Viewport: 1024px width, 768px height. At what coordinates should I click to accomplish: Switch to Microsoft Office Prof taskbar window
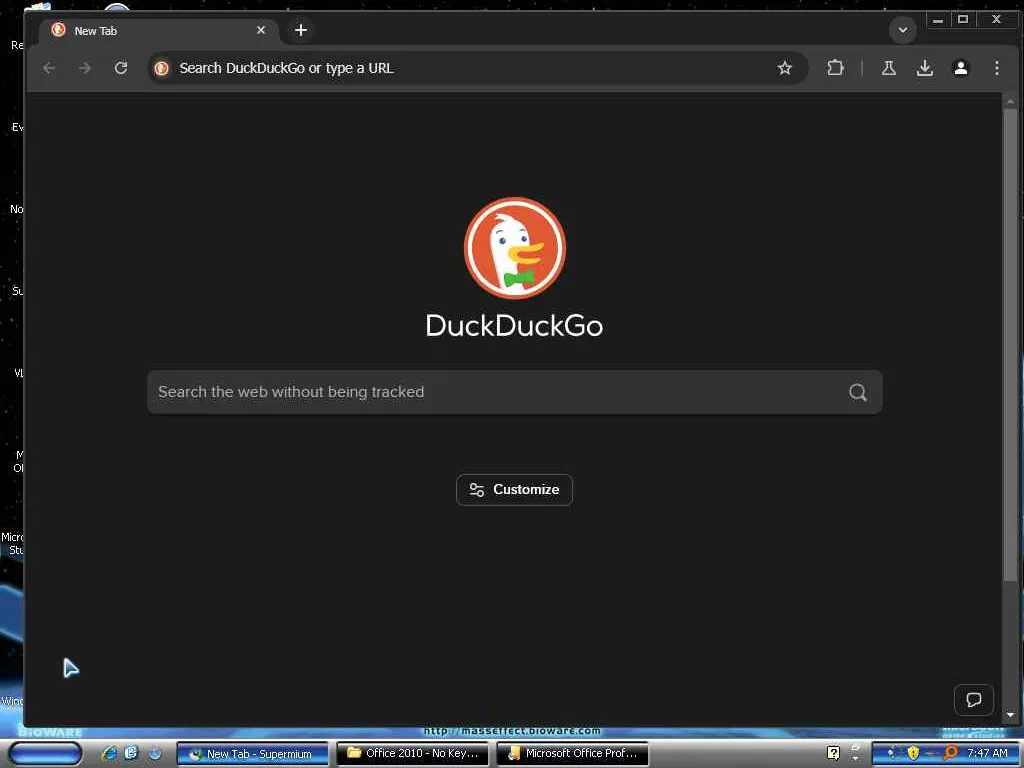click(x=573, y=754)
